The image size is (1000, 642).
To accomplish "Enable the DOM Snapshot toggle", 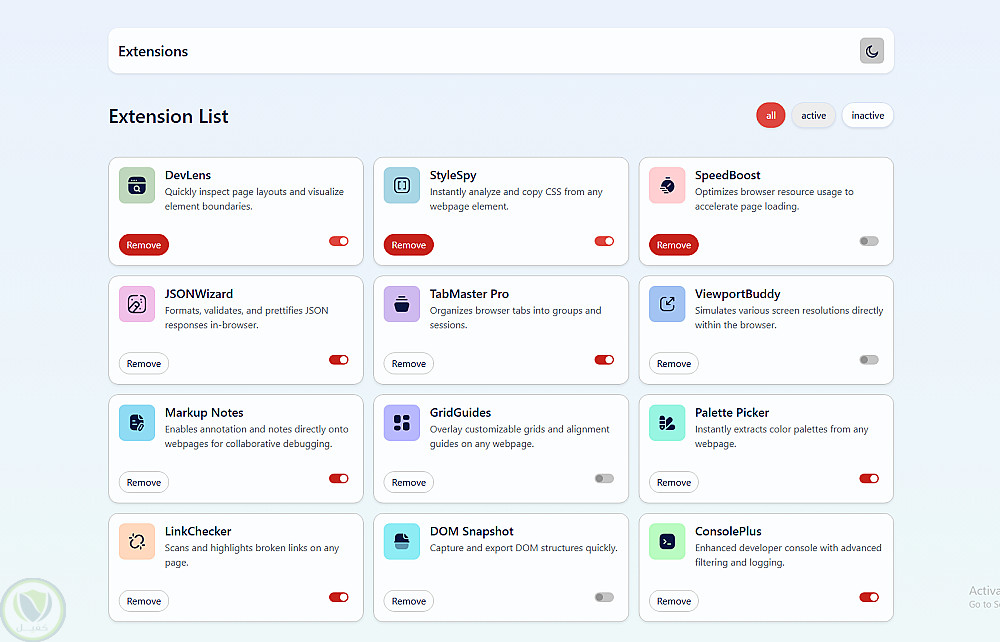I will 604,597.
